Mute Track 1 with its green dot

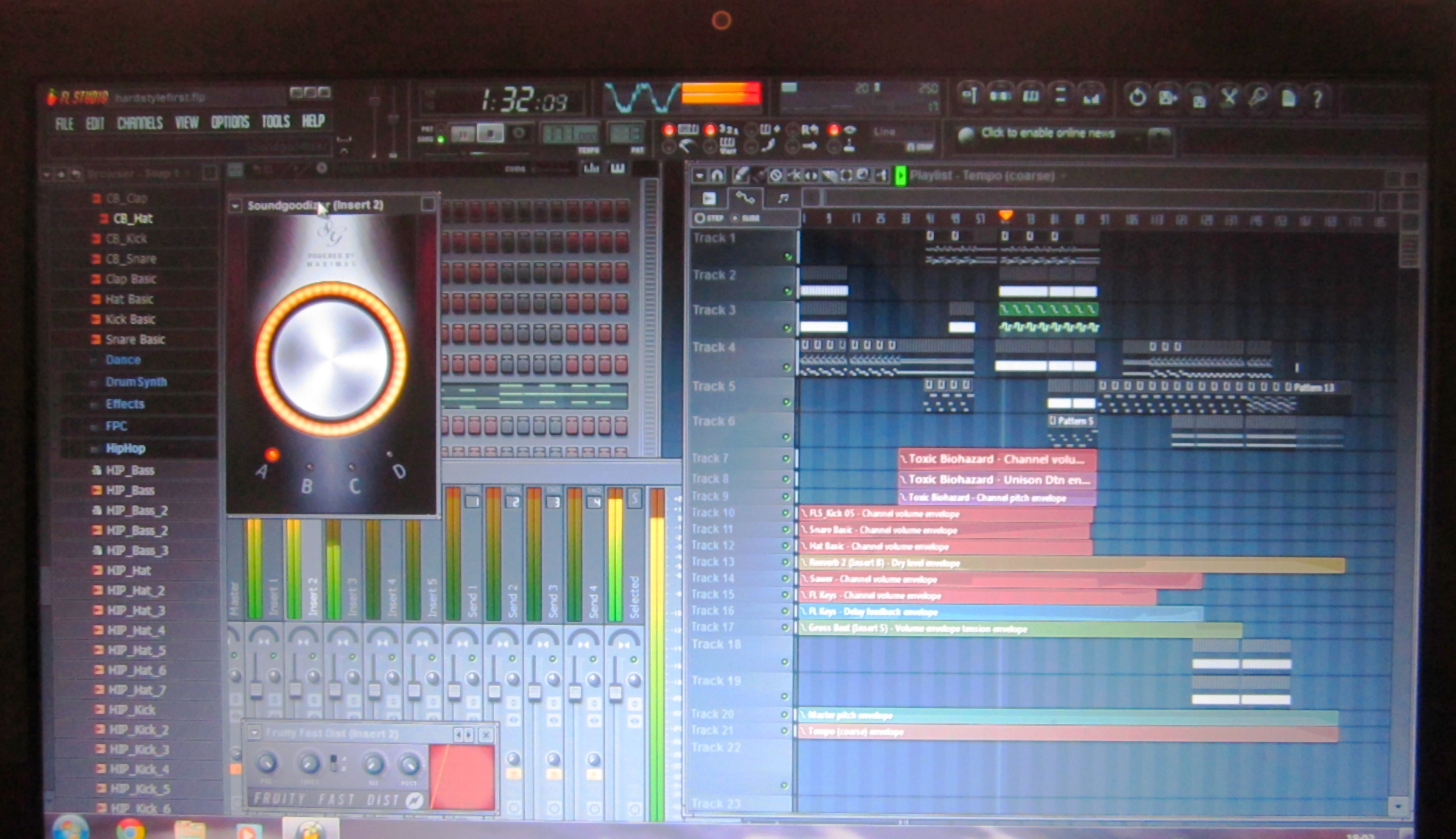pyautogui.click(x=788, y=257)
